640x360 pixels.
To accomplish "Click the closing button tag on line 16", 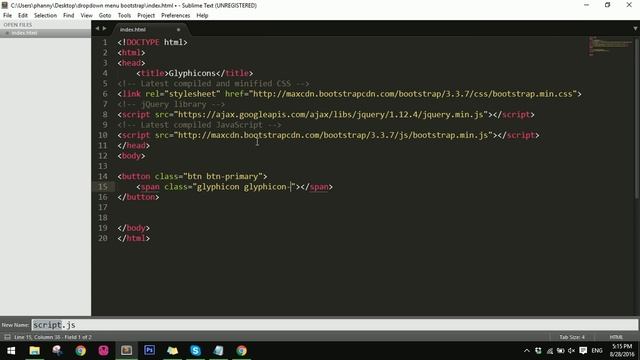I will pyautogui.click(x=138, y=197).
